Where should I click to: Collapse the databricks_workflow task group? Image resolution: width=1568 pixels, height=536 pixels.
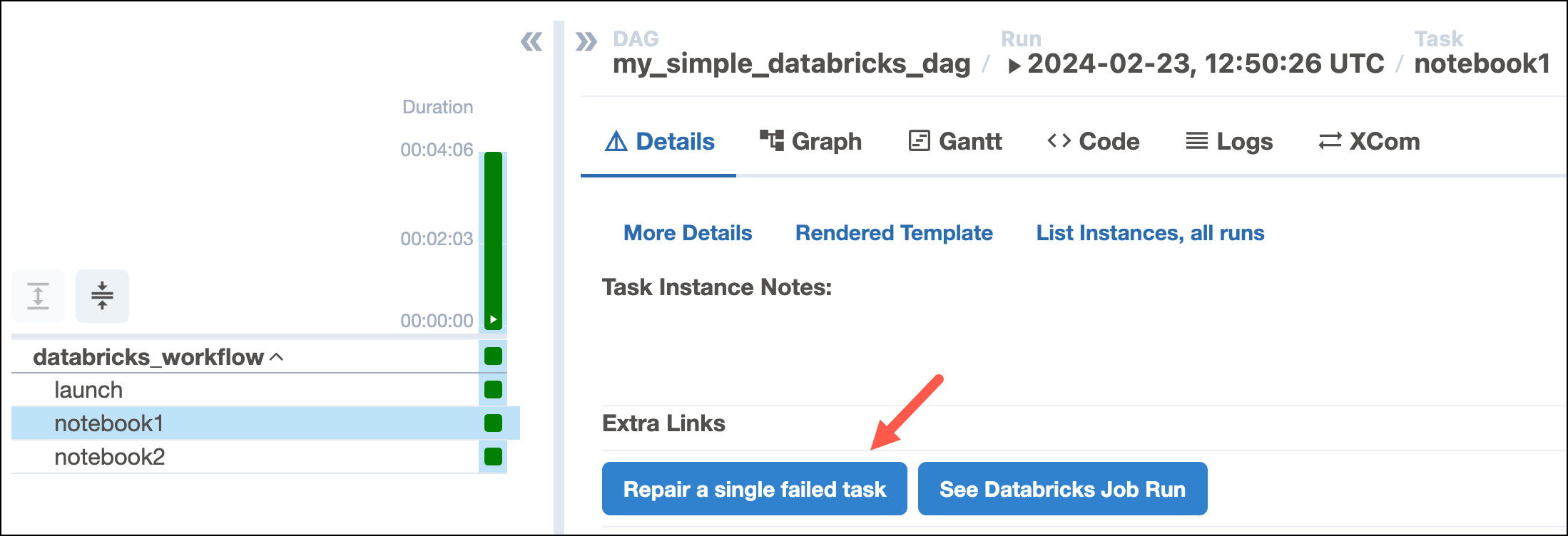277,355
